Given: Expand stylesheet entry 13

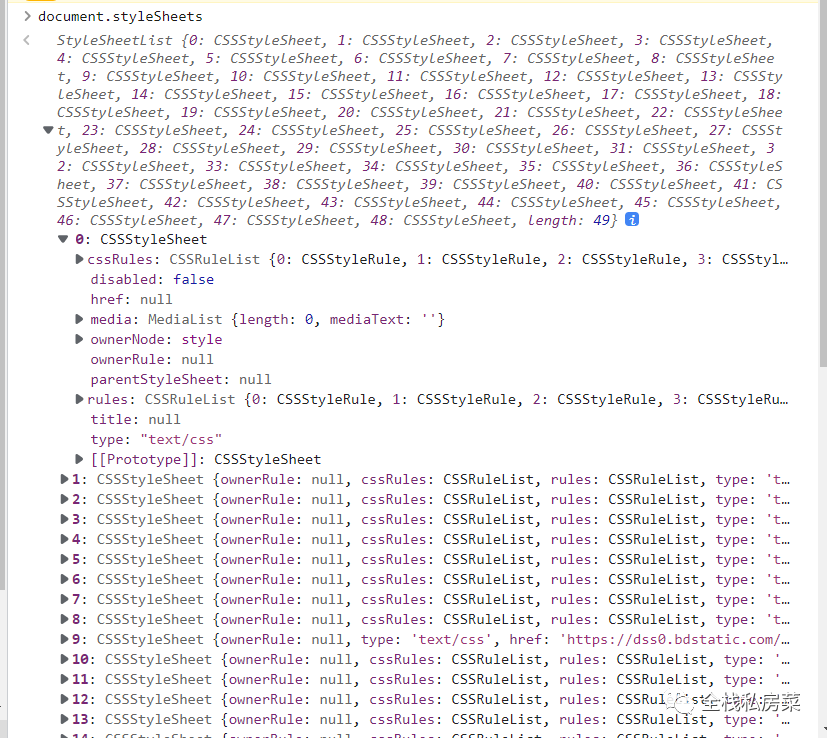Looking at the screenshot, I should click(x=64, y=720).
